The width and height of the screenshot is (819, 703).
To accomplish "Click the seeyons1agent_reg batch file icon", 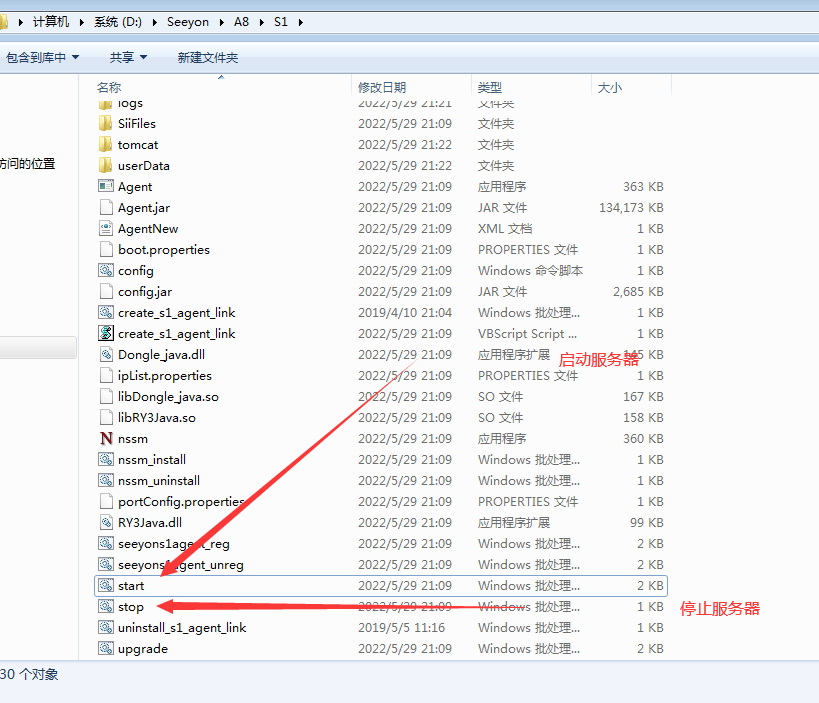I will (106, 544).
